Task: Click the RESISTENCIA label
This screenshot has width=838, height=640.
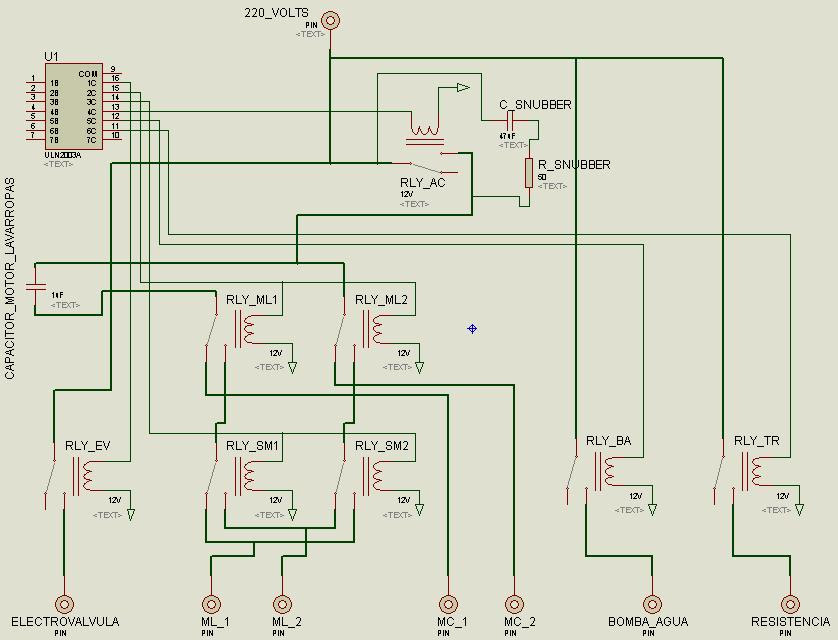Action: [790, 622]
